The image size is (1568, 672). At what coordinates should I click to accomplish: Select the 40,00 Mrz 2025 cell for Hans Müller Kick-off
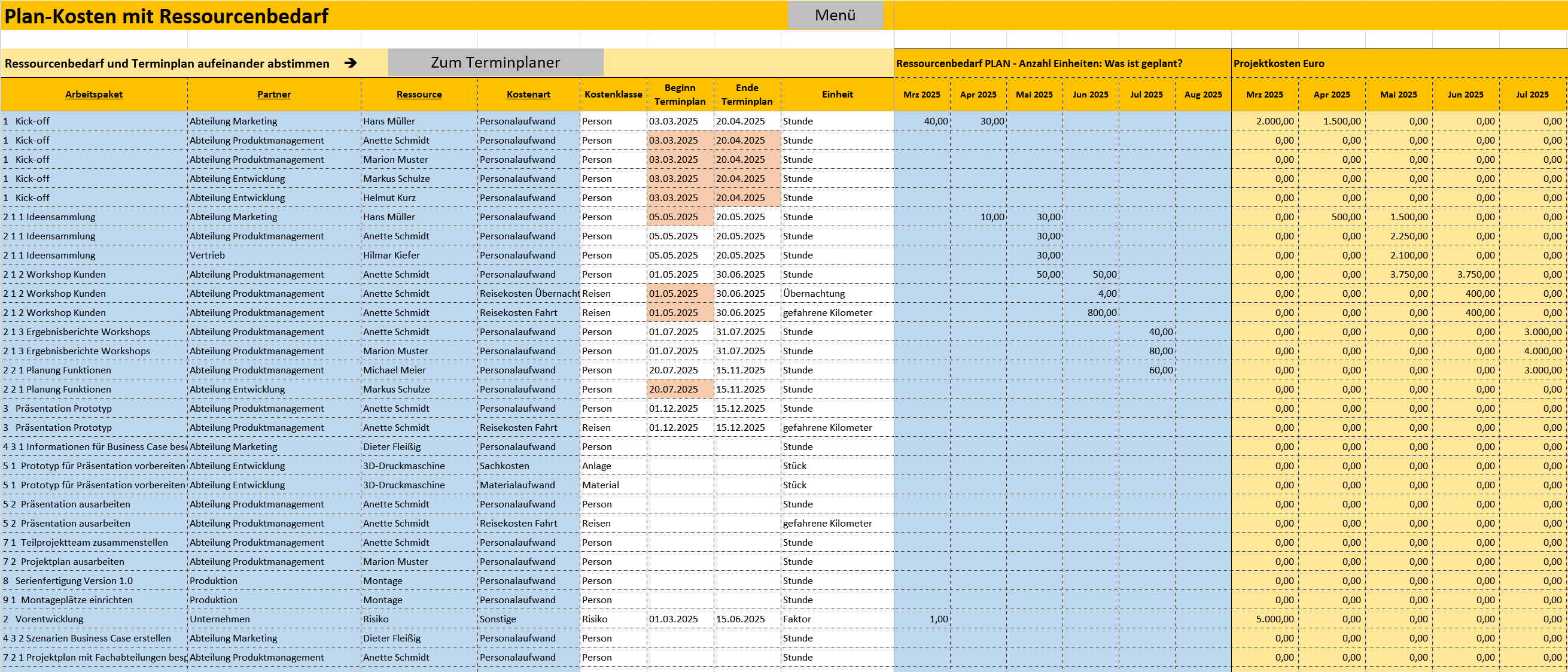[921, 121]
